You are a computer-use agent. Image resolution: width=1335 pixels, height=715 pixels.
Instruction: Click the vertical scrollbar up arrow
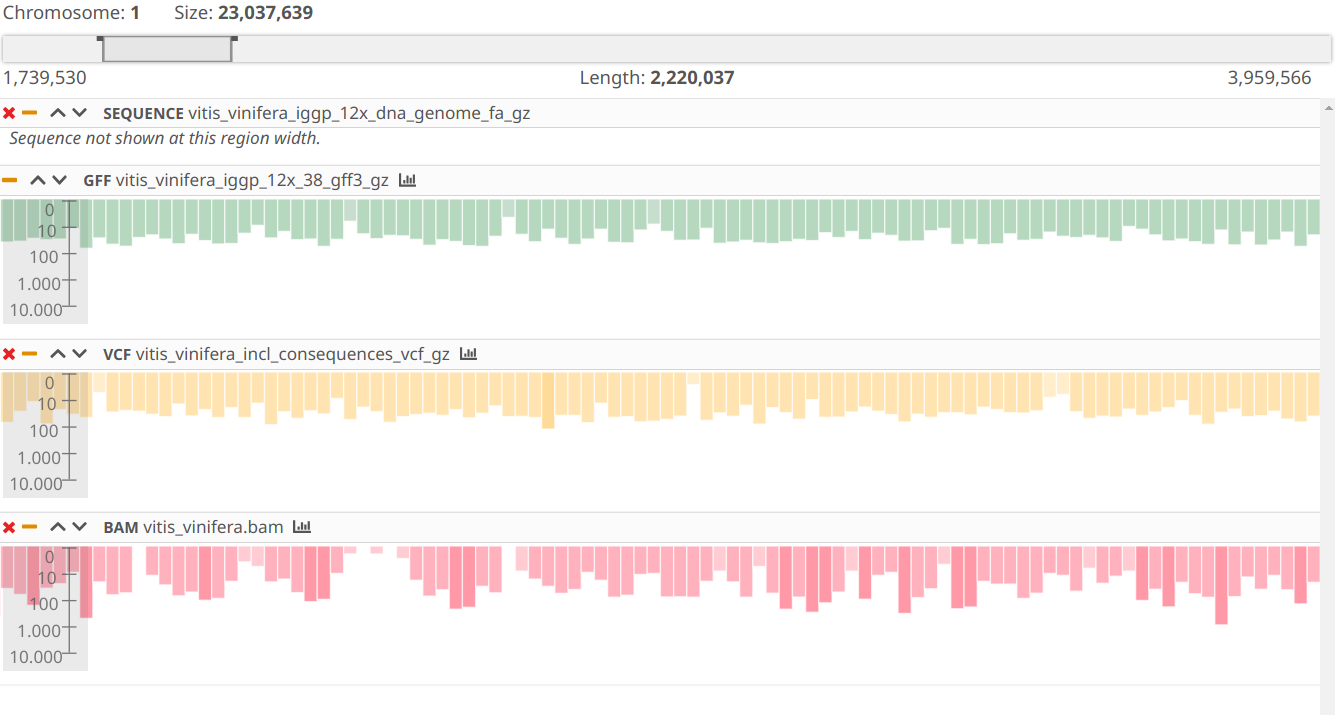[1328, 107]
